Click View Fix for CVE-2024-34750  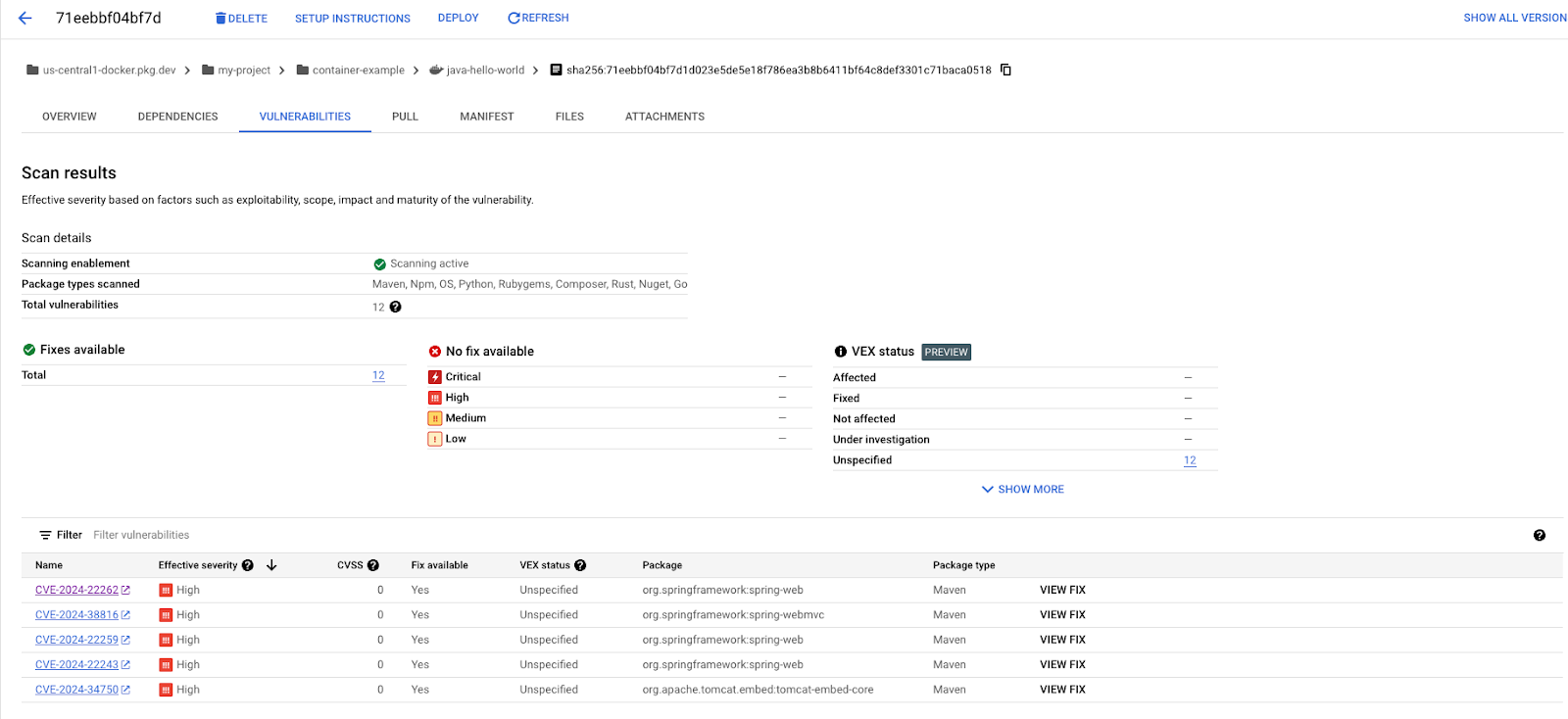click(x=1062, y=690)
